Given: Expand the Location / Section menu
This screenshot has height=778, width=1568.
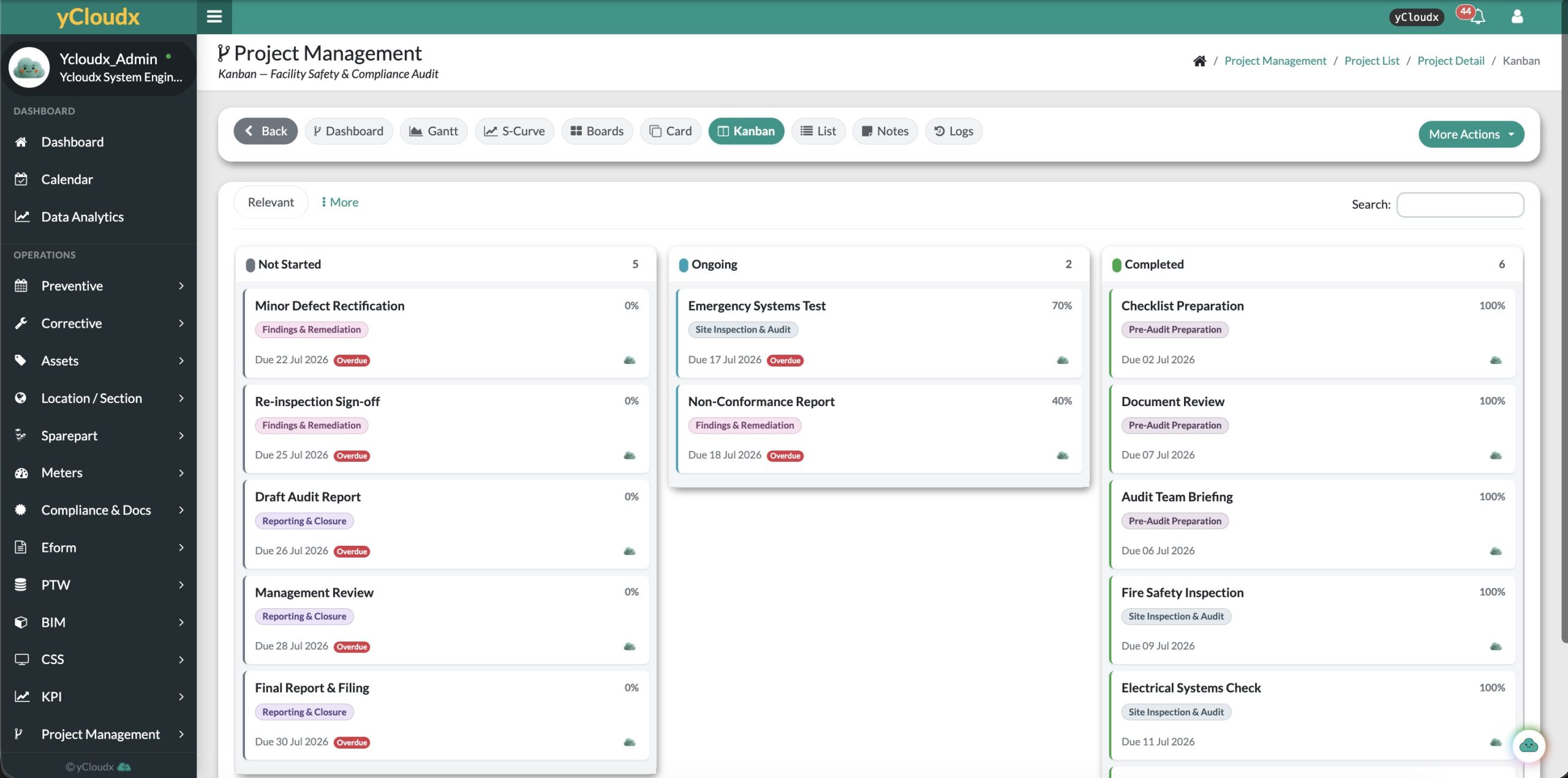Looking at the screenshot, I should tap(98, 398).
